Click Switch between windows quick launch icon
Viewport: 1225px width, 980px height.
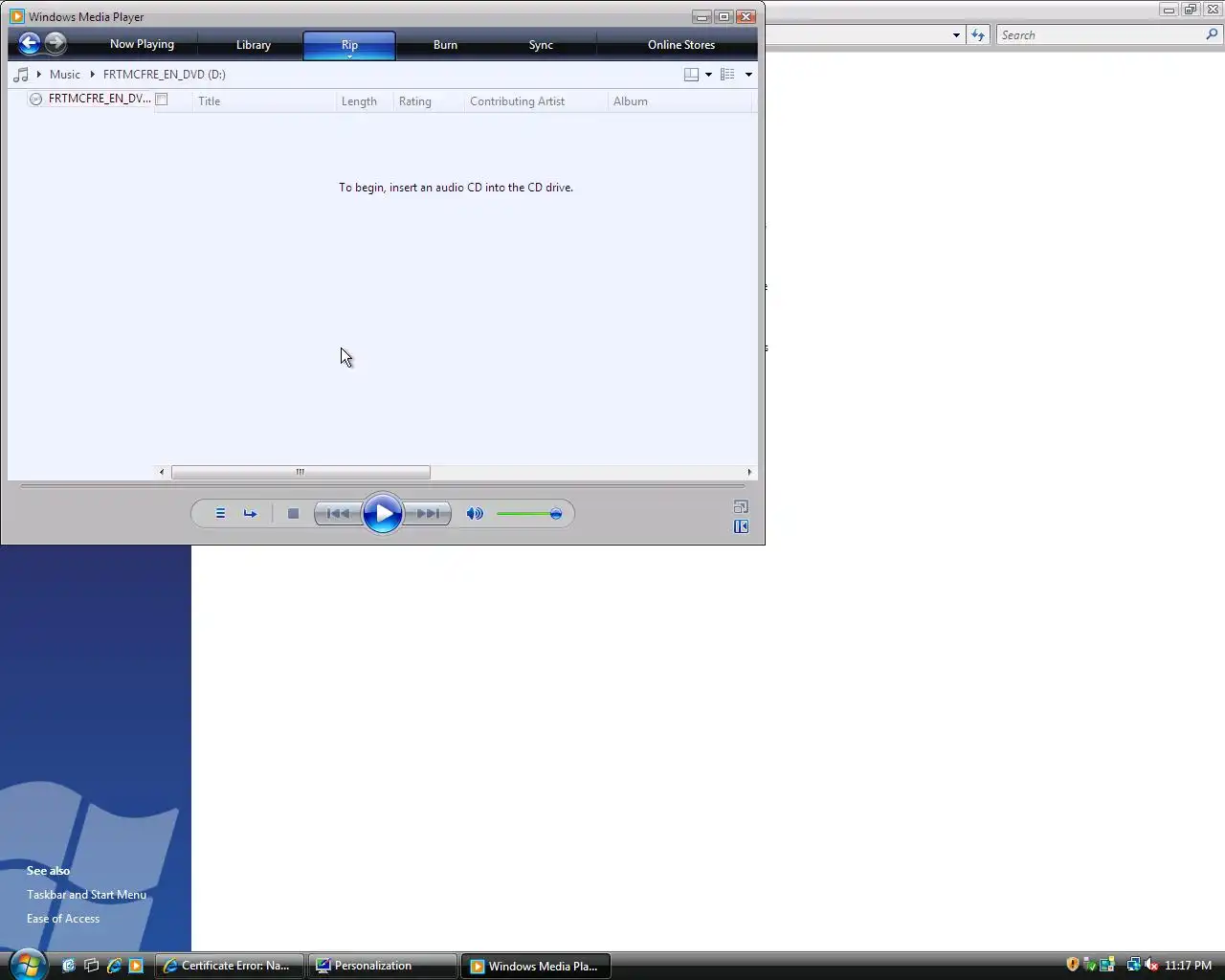pos(91,966)
